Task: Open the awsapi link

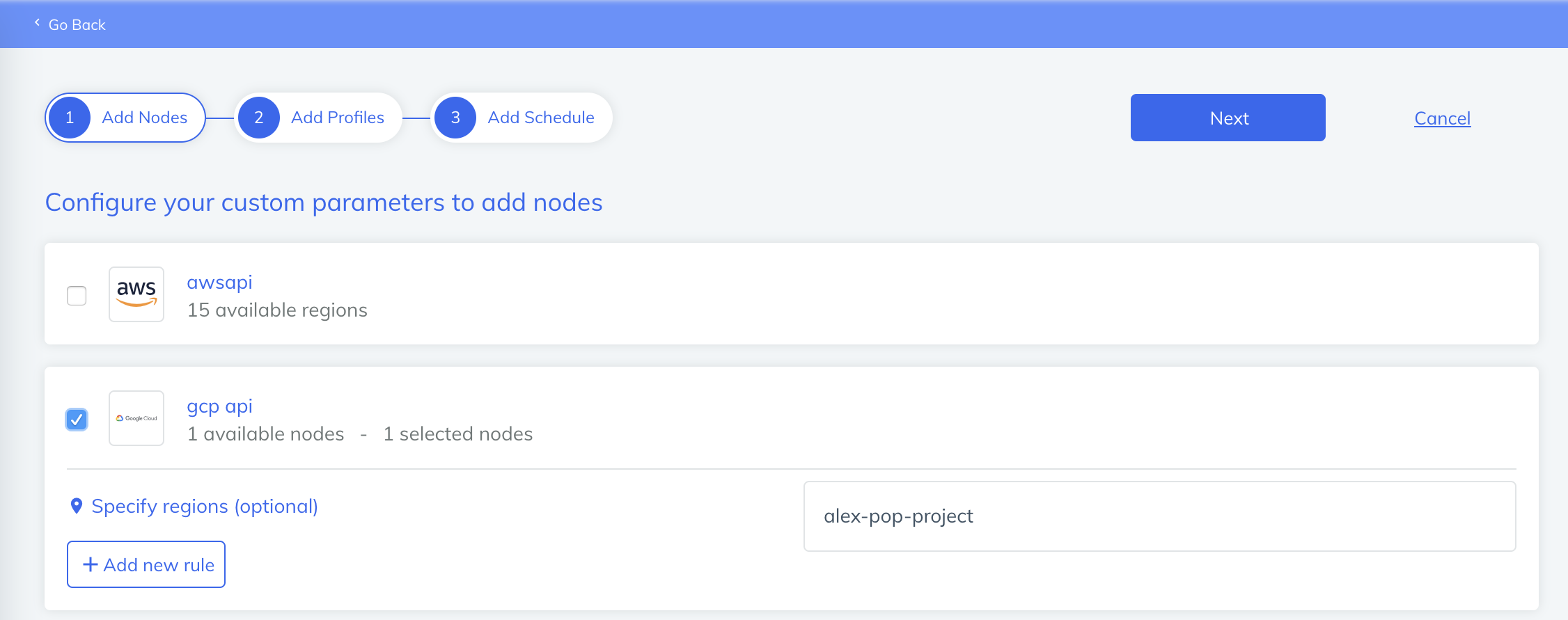Action: click(x=219, y=282)
